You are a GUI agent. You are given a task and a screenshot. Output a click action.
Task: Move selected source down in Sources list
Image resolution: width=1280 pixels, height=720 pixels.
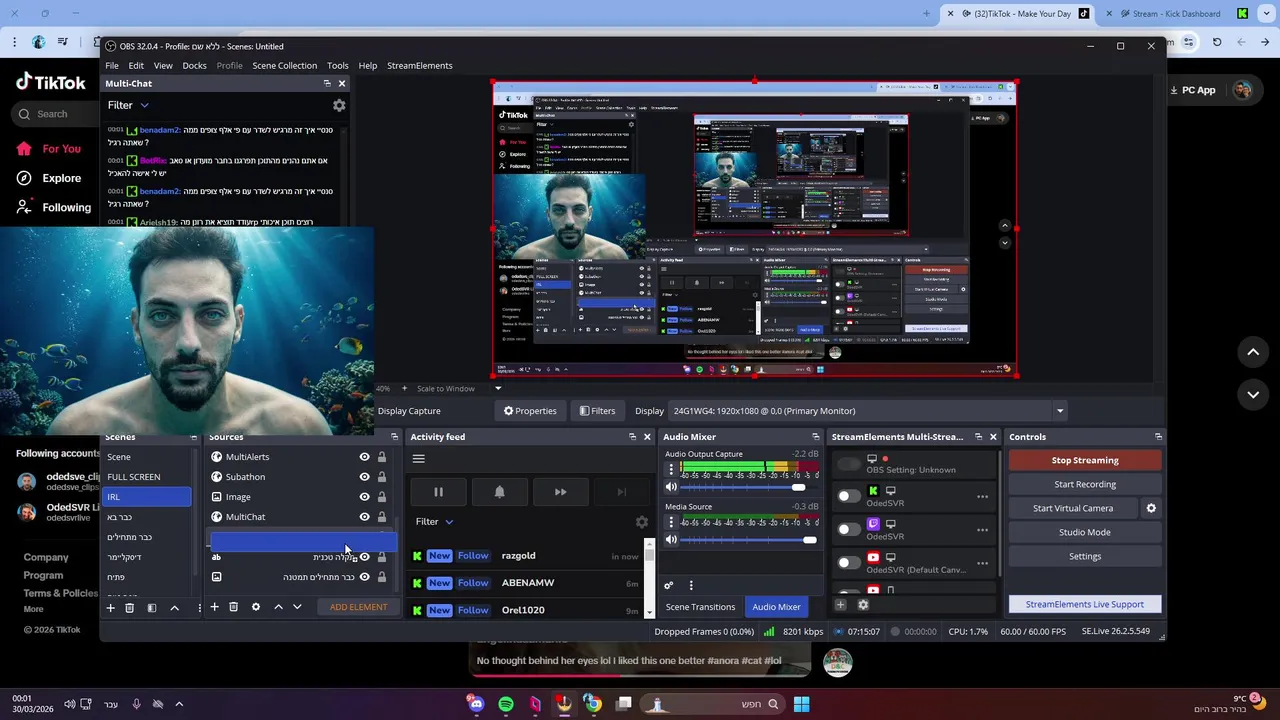(297, 607)
